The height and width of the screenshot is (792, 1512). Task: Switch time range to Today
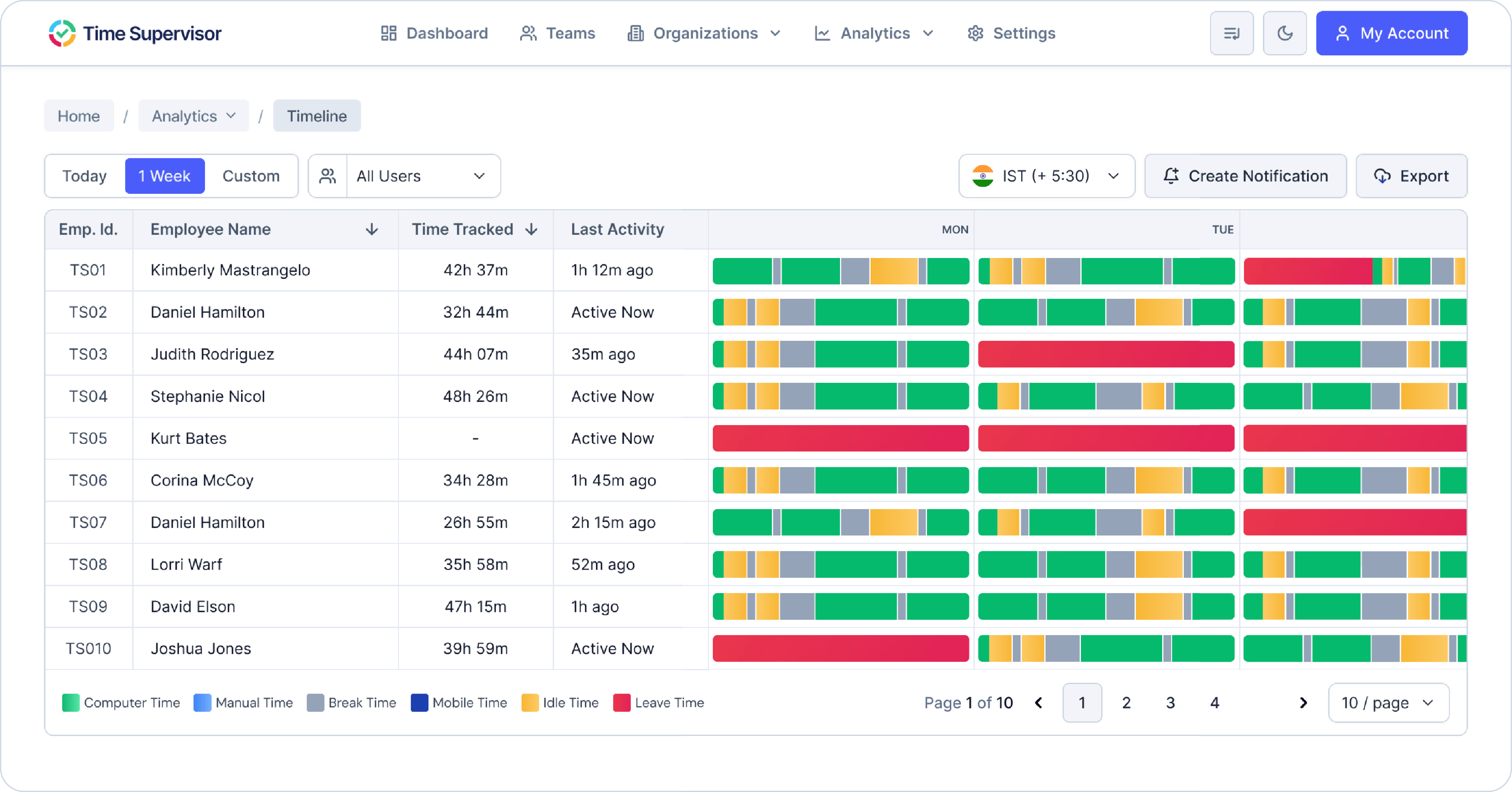pos(85,176)
